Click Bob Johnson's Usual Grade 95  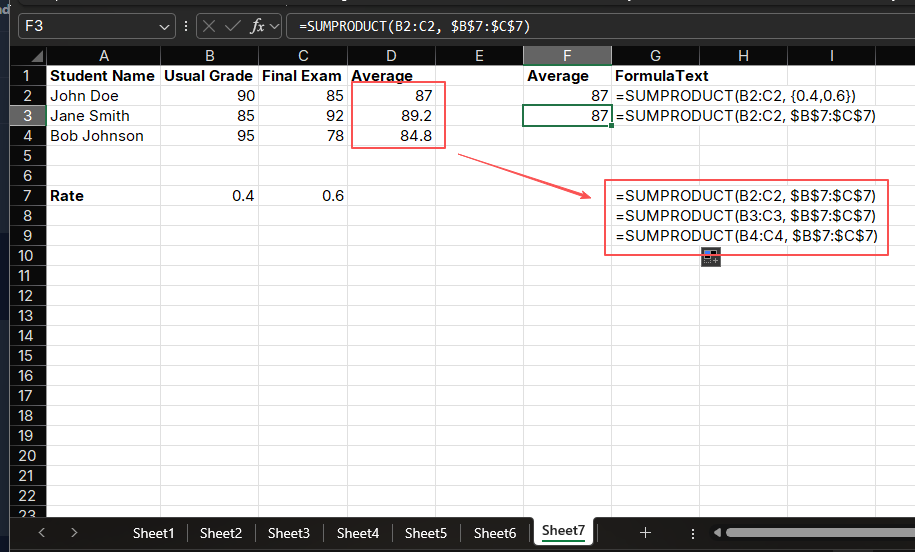point(209,135)
